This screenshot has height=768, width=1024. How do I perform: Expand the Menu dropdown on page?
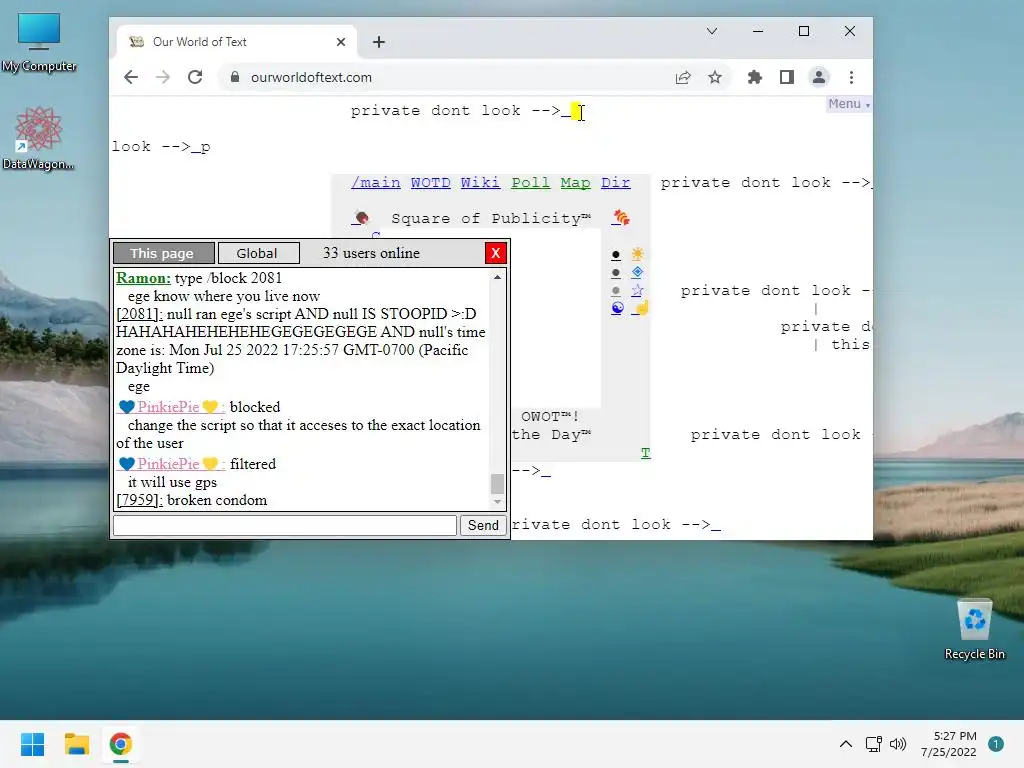pyautogui.click(x=848, y=104)
